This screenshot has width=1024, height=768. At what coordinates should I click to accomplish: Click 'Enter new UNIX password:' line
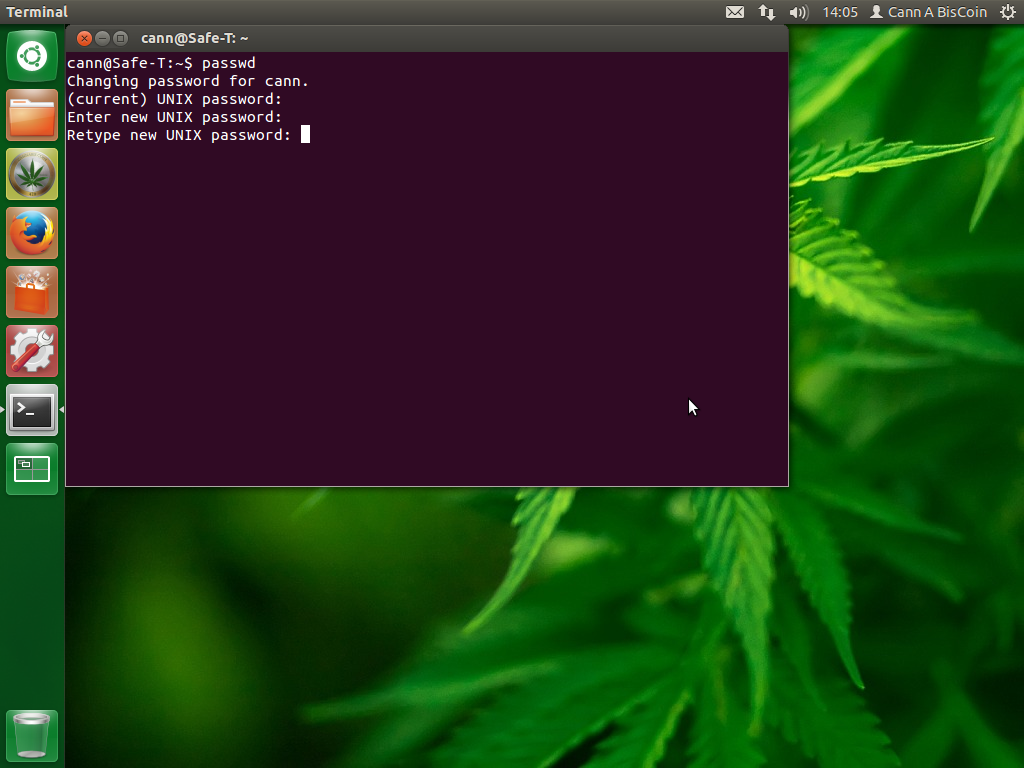(174, 117)
